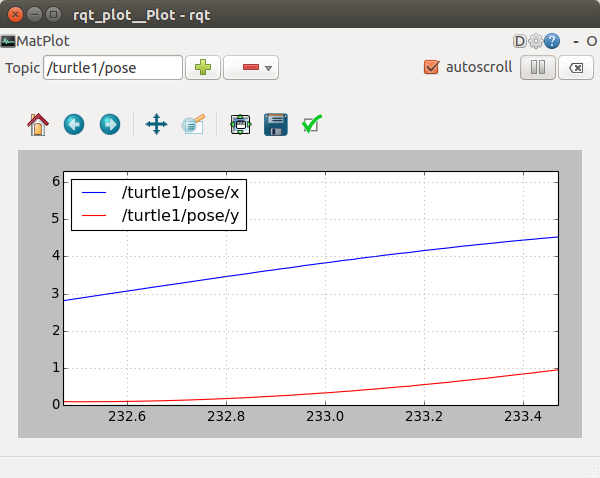This screenshot has height=478, width=600.
Task: Click the D dock toggle icon
Action: (x=520, y=41)
